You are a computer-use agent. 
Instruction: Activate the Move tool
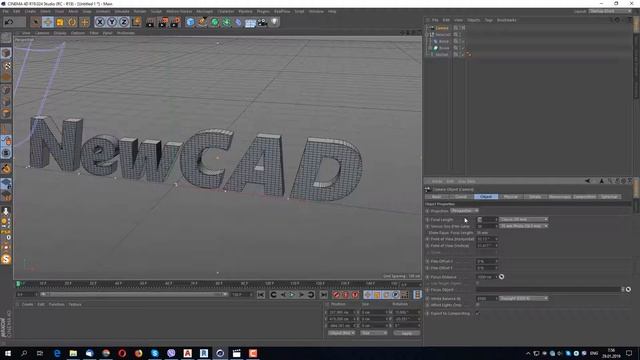click(48, 22)
